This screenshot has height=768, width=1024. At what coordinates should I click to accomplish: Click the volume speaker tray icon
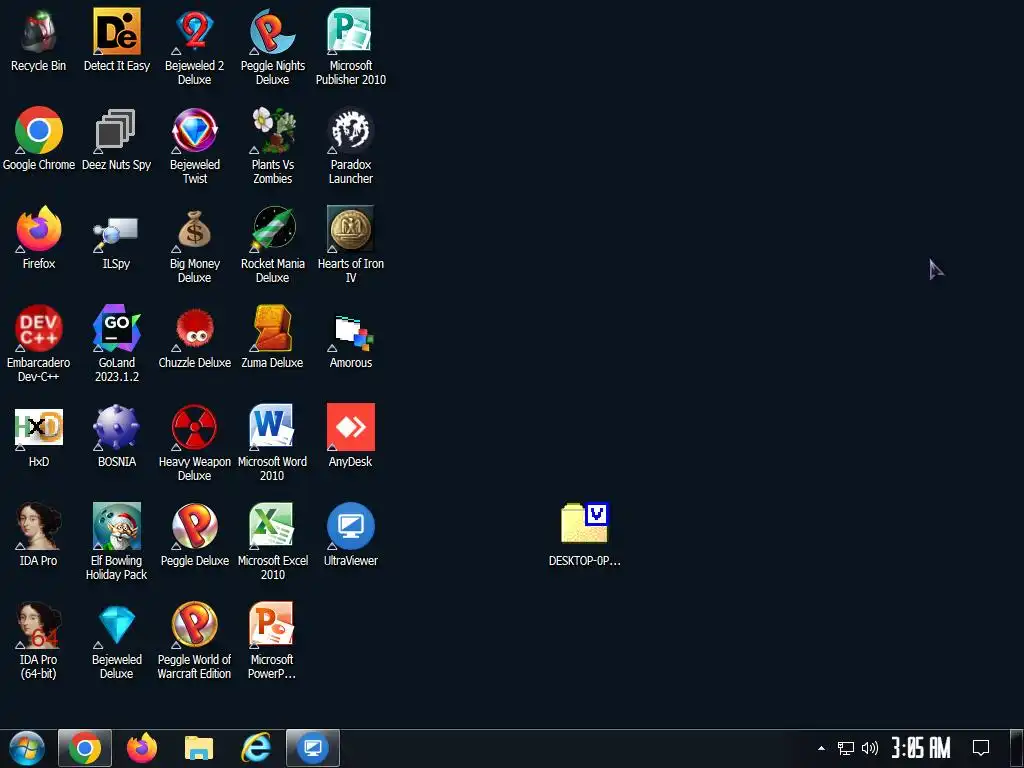pyautogui.click(x=870, y=748)
